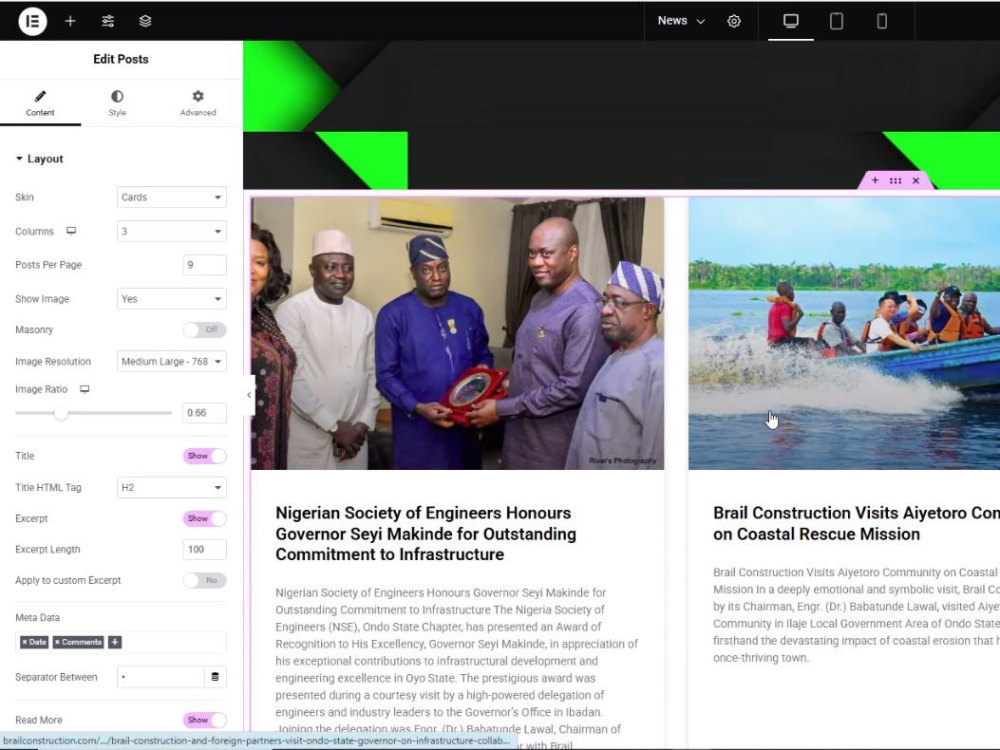This screenshot has height=750, width=1000.
Task: Open page settings gear icon in top bar
Action: point(734,21)
